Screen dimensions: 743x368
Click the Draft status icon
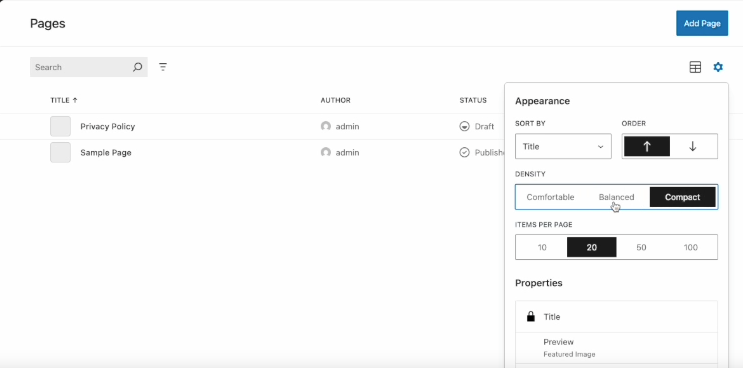[x=464, y=126]
